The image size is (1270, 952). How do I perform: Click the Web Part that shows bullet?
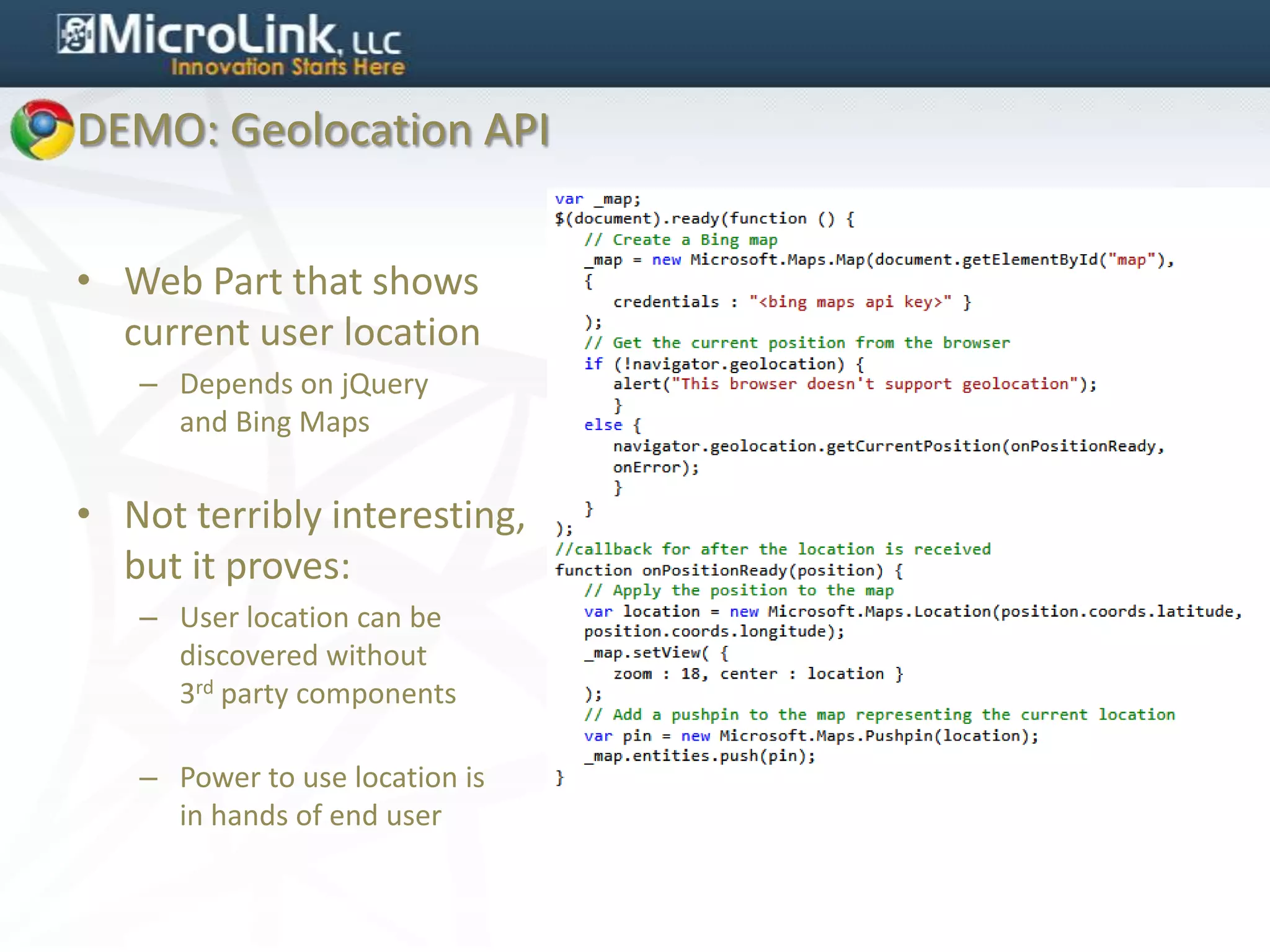click(x=301, y=281)
